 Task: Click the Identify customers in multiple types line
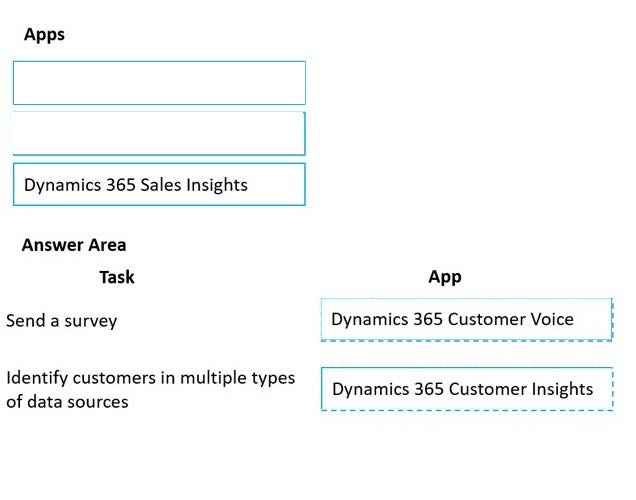[x=150, y=378]
